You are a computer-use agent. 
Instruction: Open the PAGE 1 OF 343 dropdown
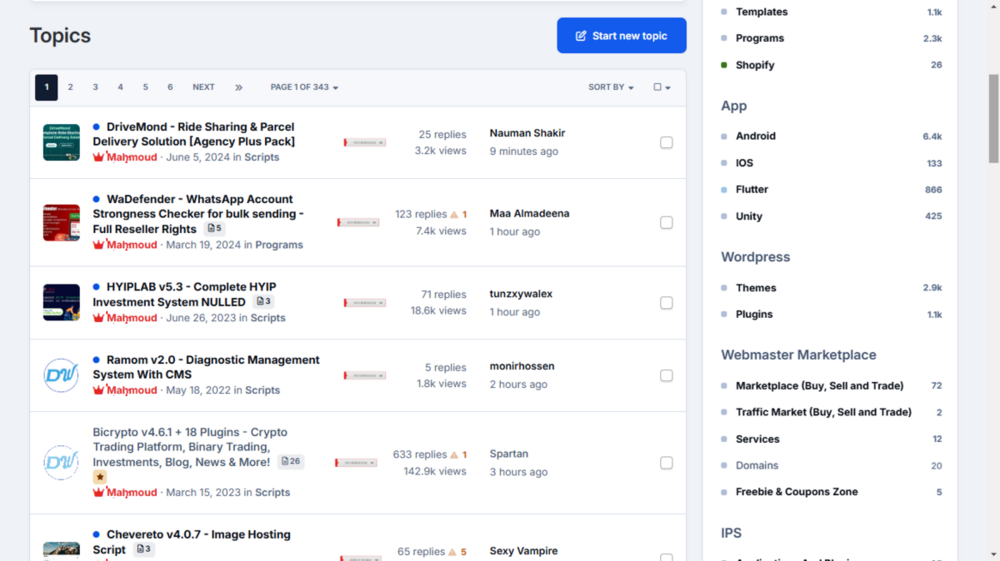304,87
